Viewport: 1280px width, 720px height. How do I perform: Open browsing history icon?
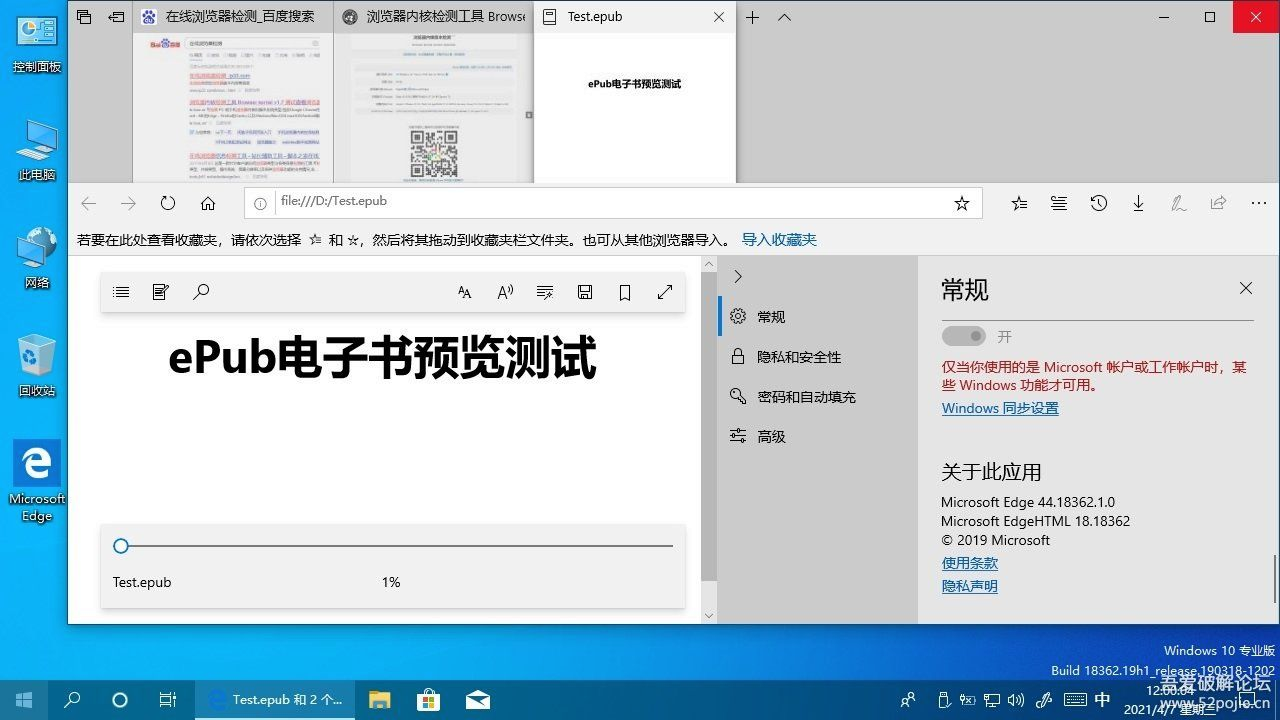coord(1099,203)
